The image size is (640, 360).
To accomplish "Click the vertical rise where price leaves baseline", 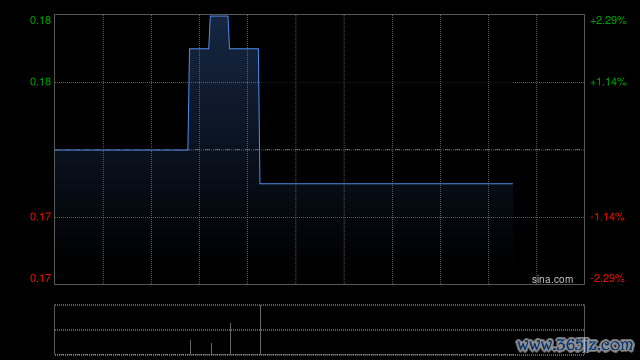I will [x=189, y=99].
